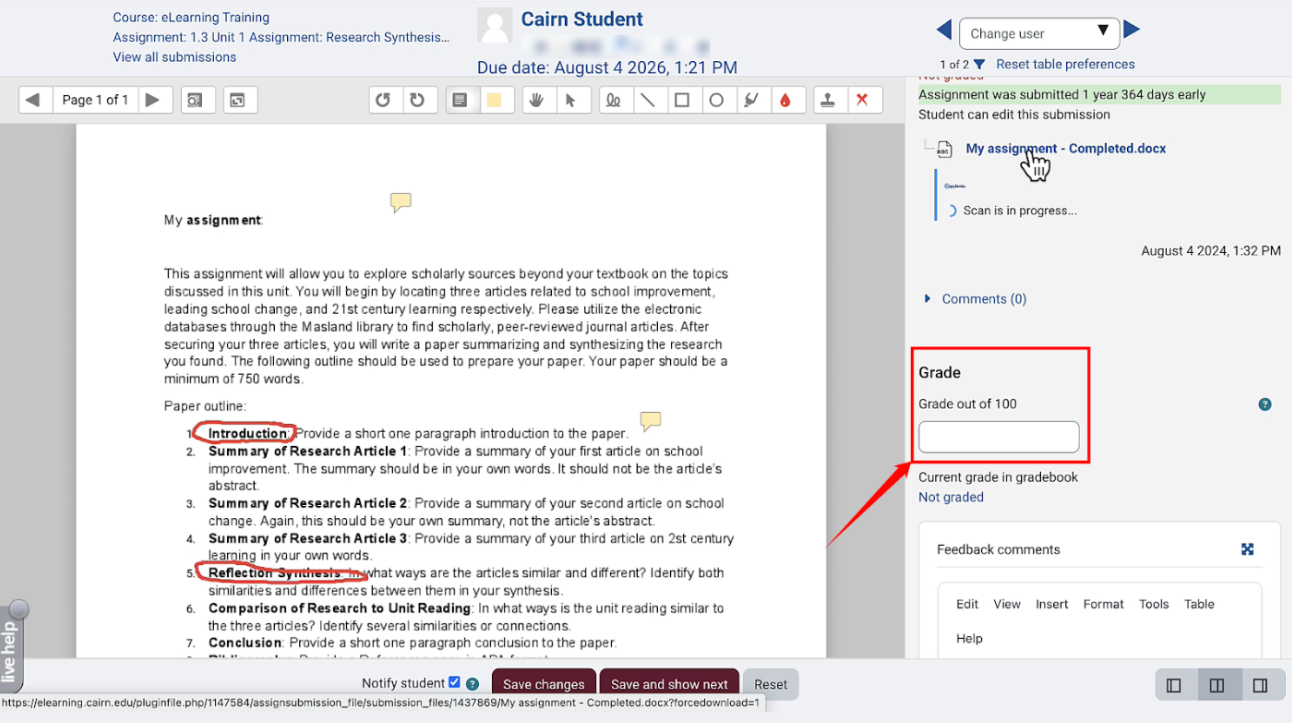Open the Help menu in feedback editor
This screenshot has height=723, width=1292.
click(x=969, y=639)
